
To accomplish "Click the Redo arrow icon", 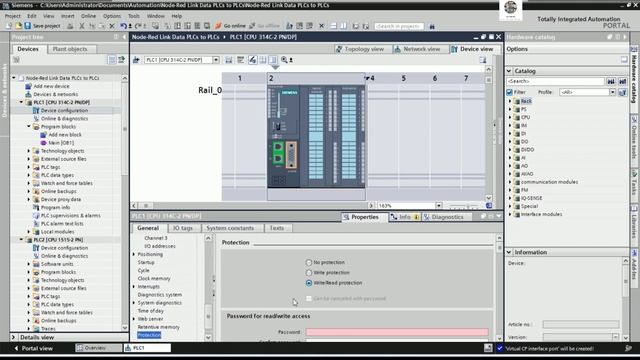I will click(x=138, y=26).
